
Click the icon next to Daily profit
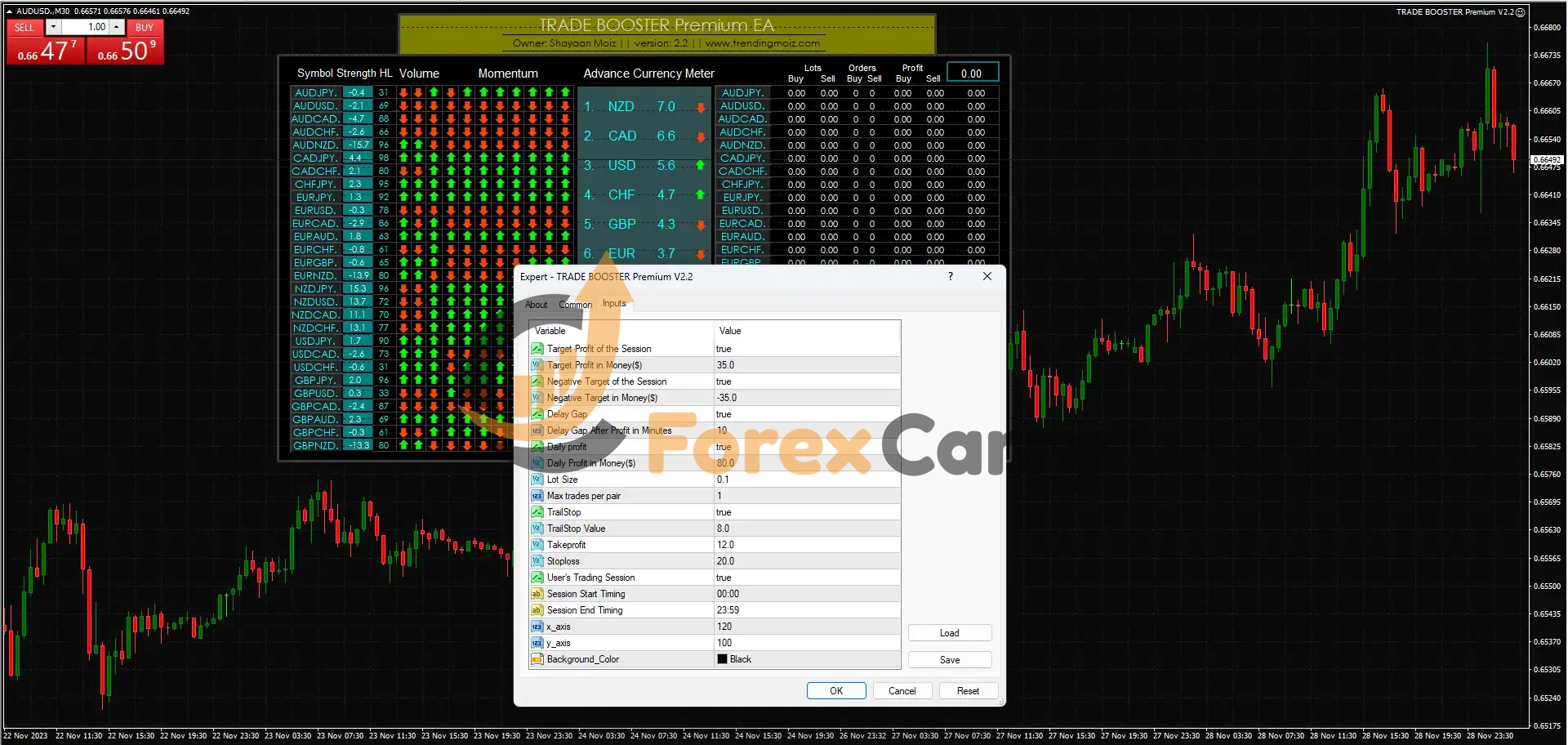[x=537, y=447]
